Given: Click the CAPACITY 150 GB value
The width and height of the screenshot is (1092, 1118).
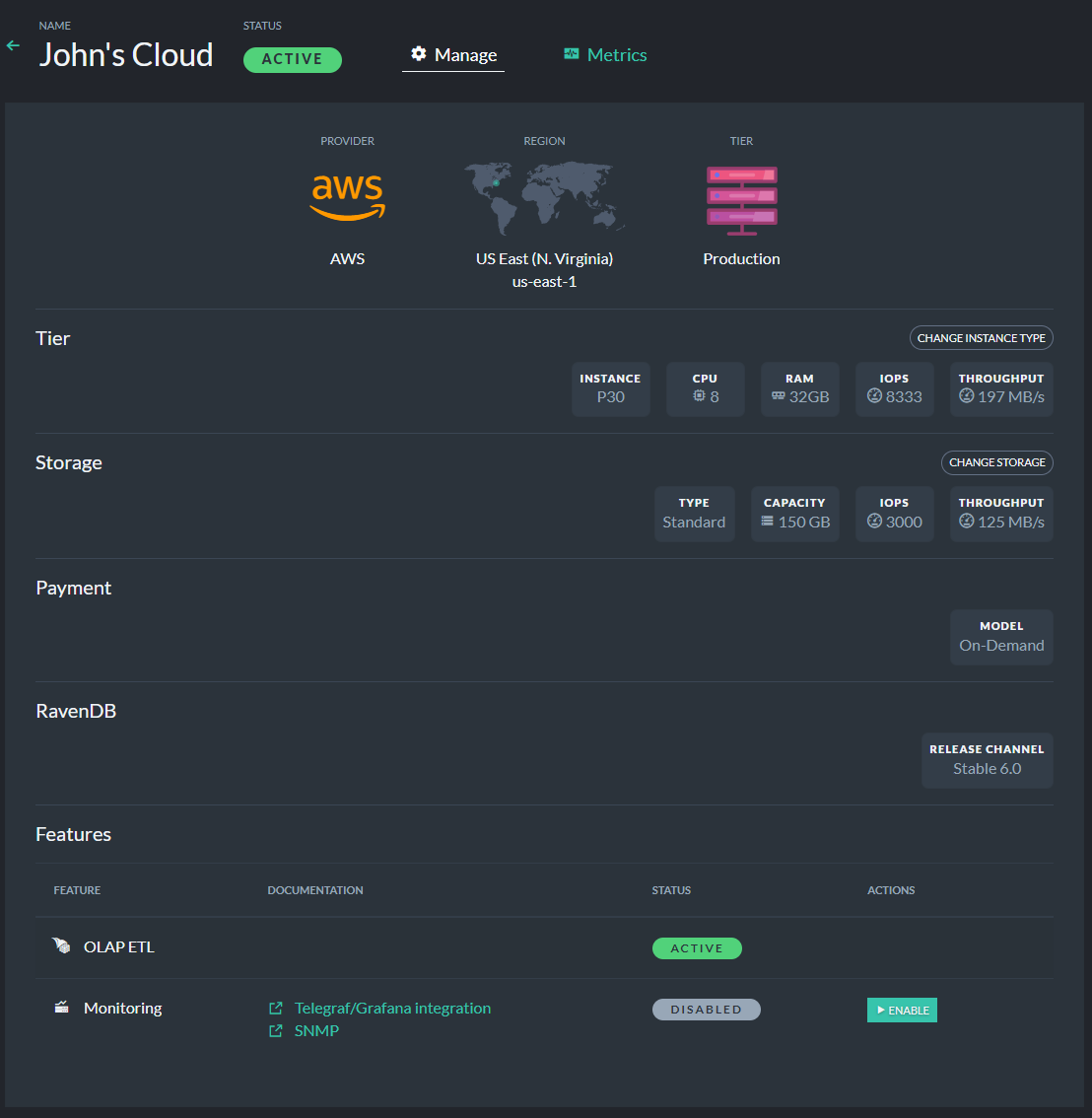Looking at the screenshot, I should pyautogui.click(x=804, y=522).
